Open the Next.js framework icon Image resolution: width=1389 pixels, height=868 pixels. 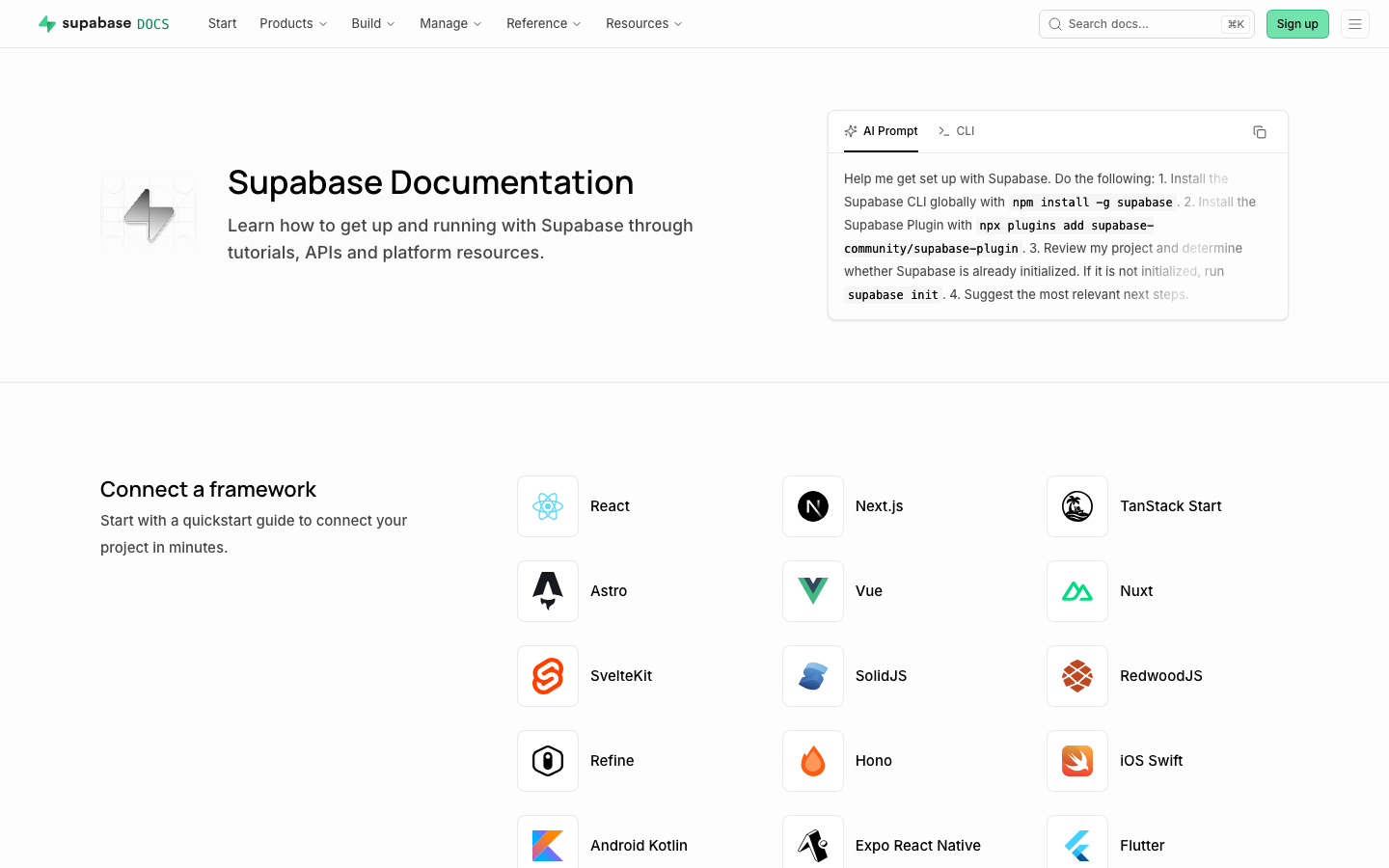[x=813, y=506]
